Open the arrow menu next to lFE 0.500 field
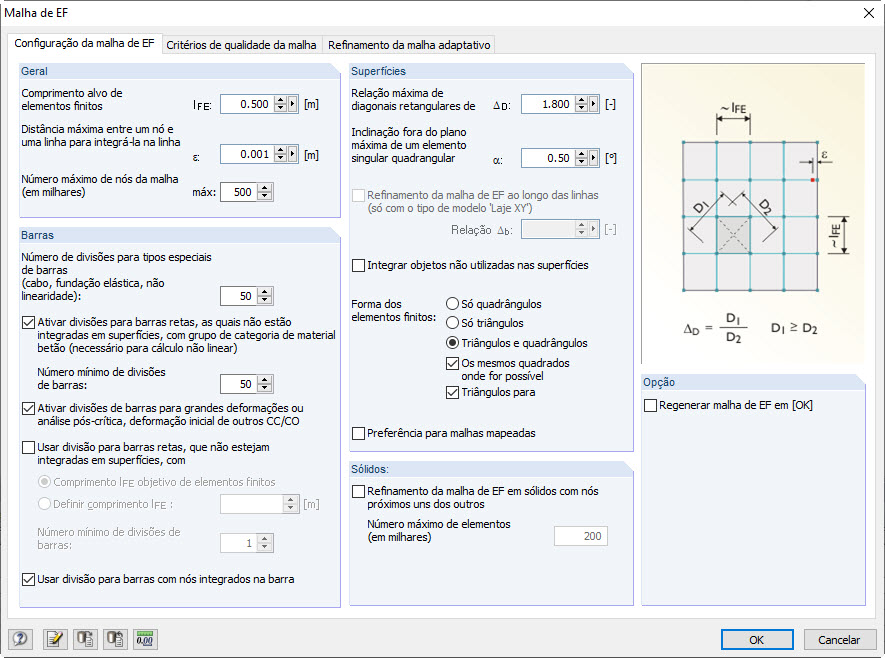Viewport: 885px width, 658px height. click(292, 104)
